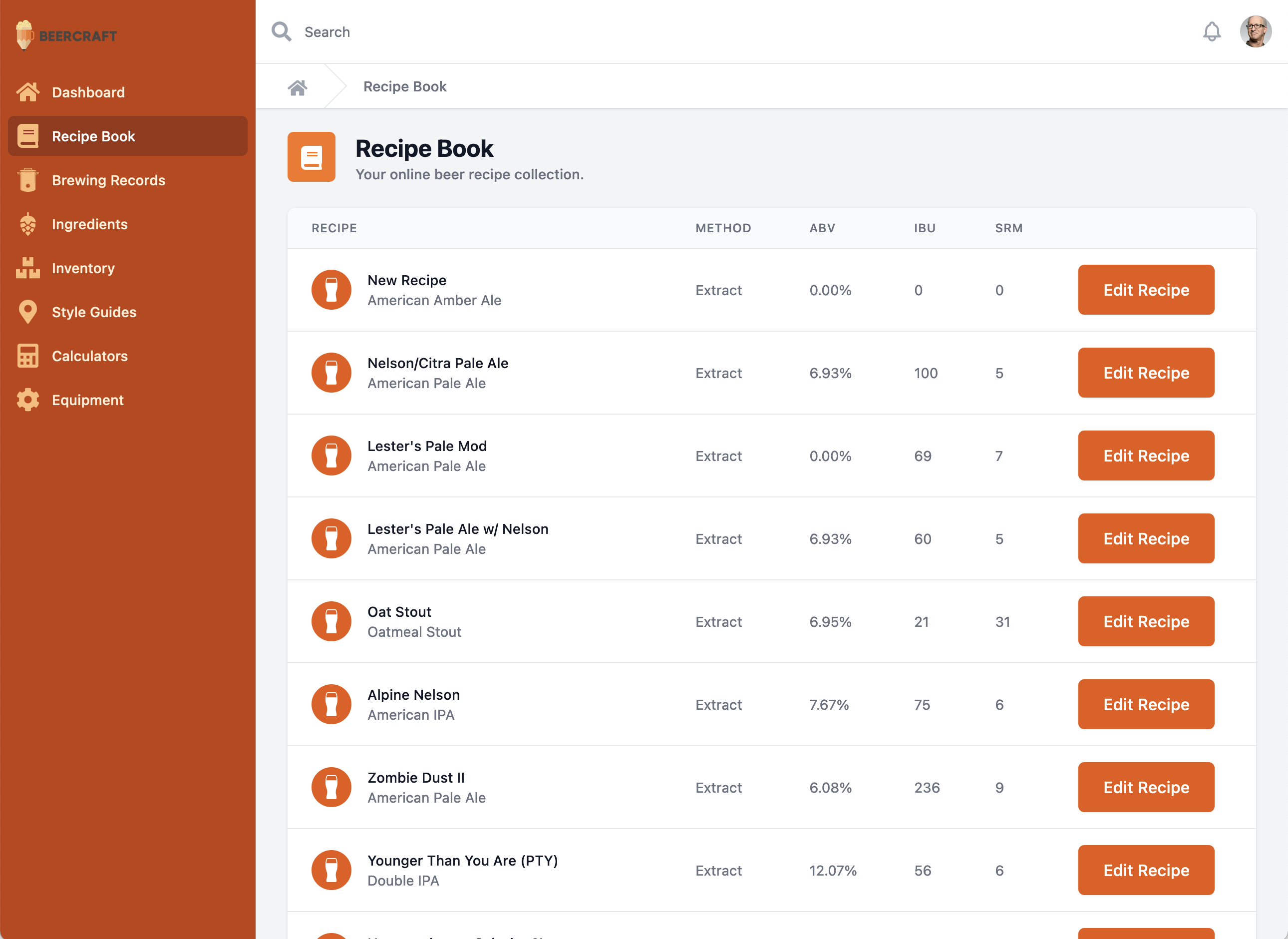Image resolution: width=1288 pixels, height=939 pixels.
Task: Click inside the Search field
Action: pyautogui.click(x=398, y=32)
